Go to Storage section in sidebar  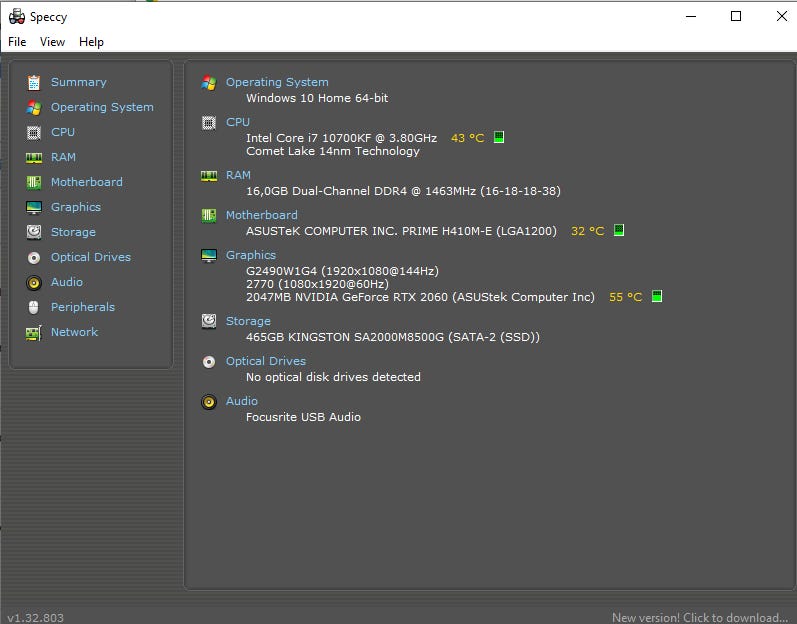[x=73, y=232]
